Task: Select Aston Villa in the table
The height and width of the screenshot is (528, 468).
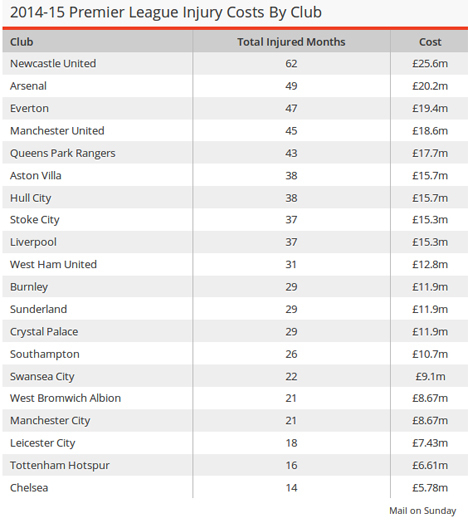Action: [36, 175]
